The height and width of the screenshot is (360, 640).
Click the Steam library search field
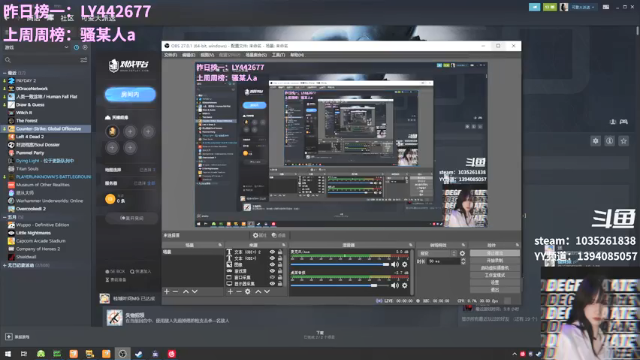tap(45, 60)
